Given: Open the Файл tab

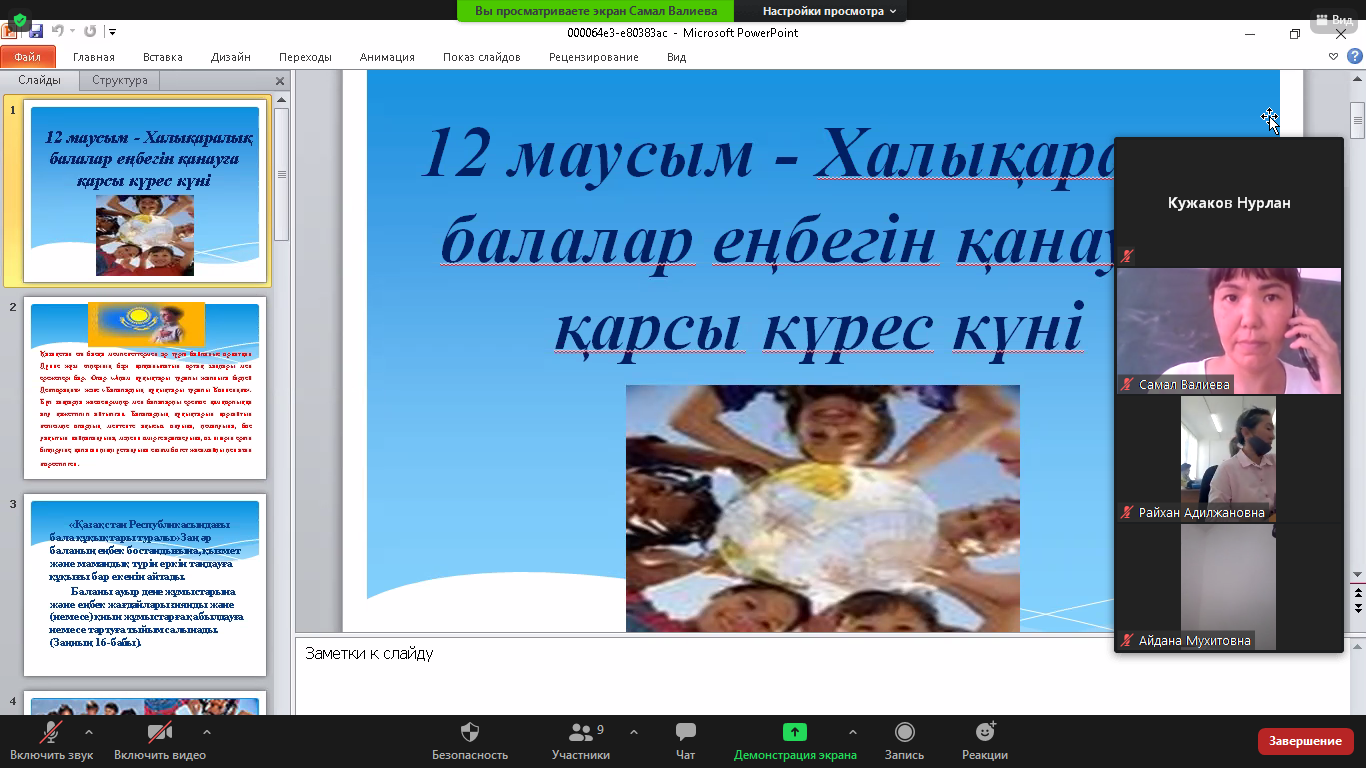Looking at the screenshot, I should pyautogui.click(x=27, y=57).
